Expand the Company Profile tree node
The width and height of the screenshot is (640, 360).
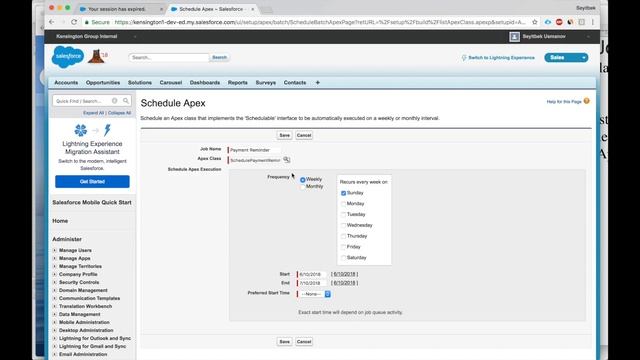coord(55,274)
